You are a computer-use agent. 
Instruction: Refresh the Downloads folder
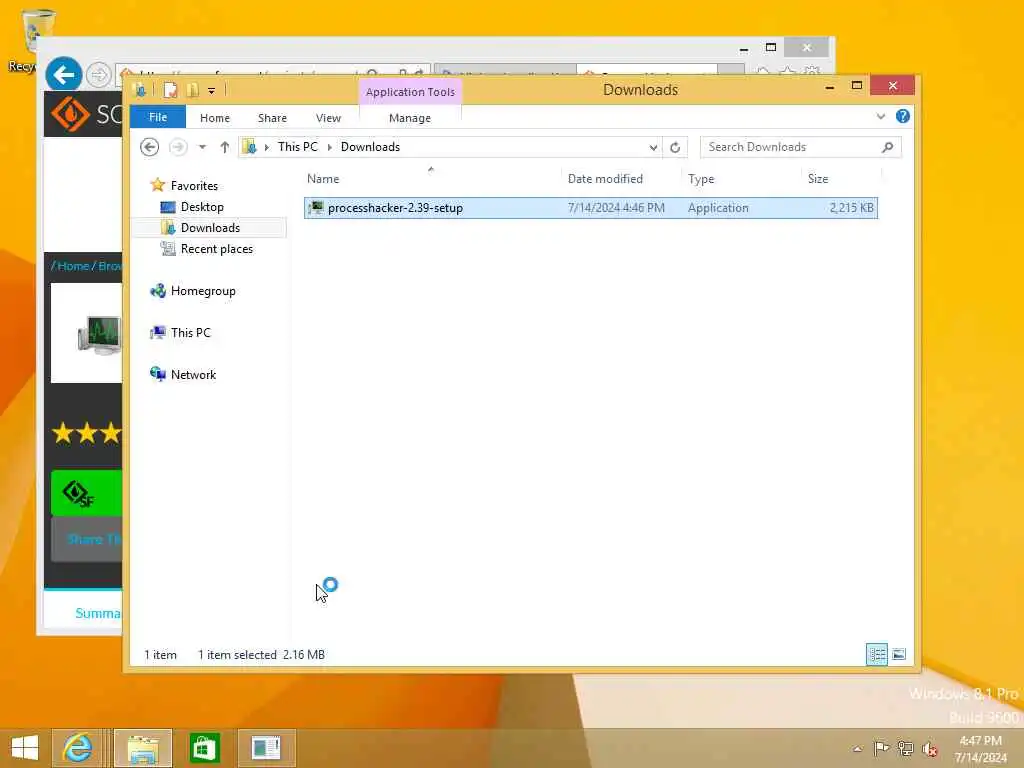point(675,148)
